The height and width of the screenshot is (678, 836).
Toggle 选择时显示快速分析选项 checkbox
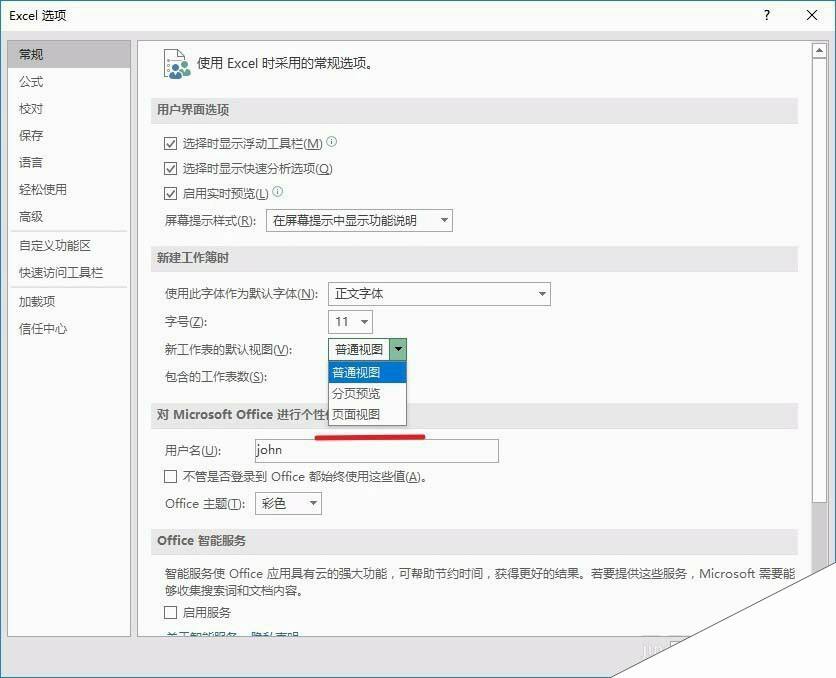(x=170, y=168)
